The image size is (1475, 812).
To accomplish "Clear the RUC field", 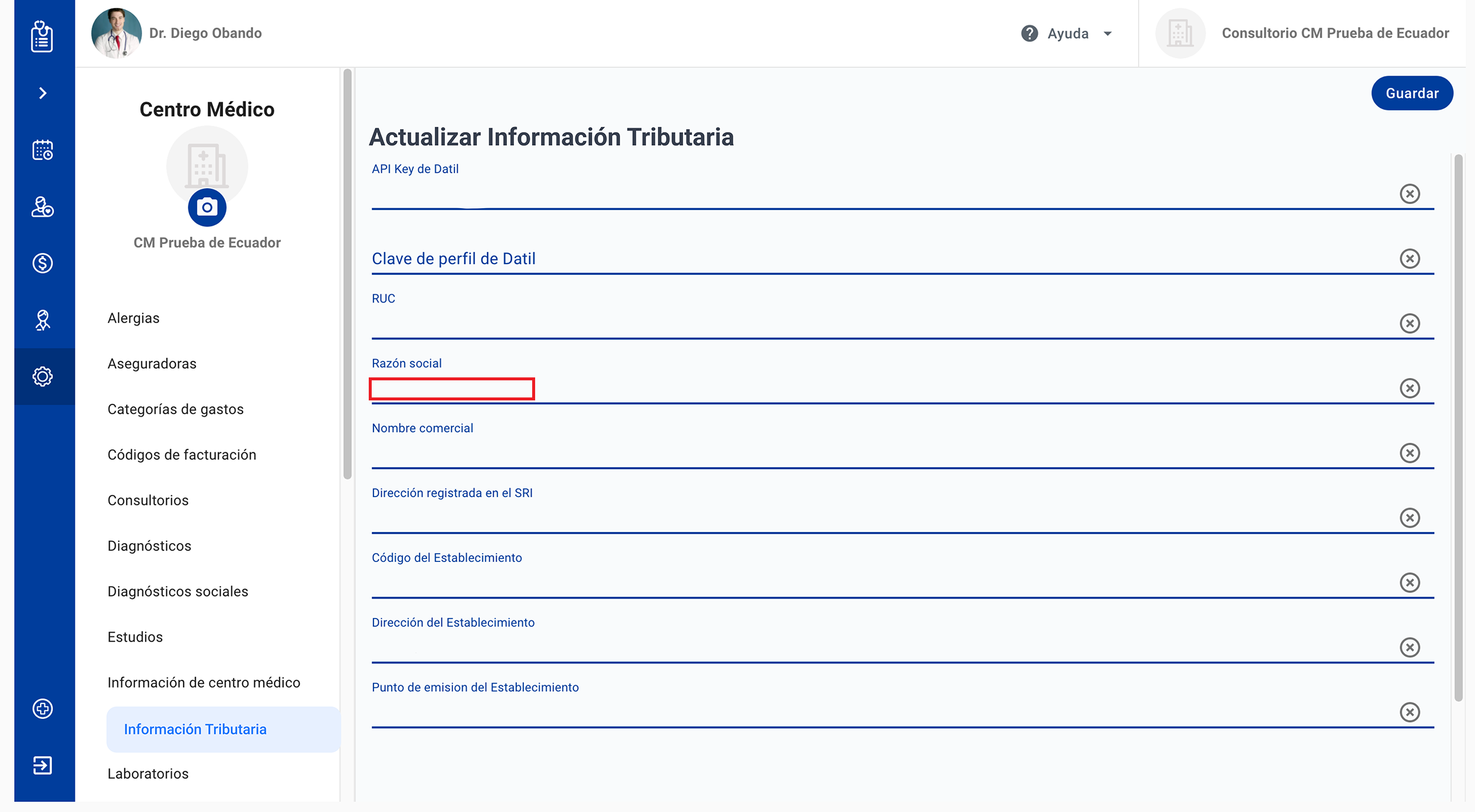I will click(x=1410, y=323).
